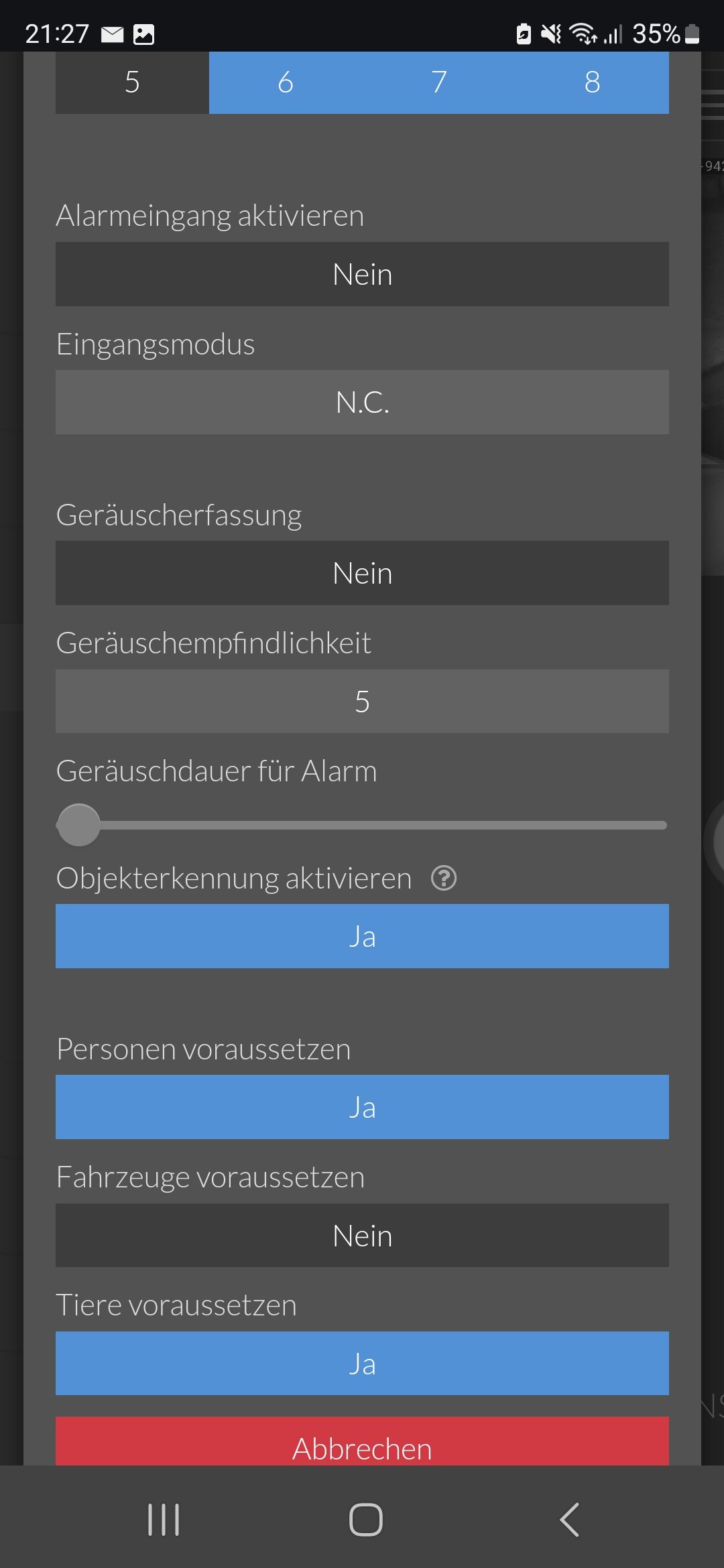Tap the battery indicator in status bar
Screen dimensions: 724x1568
(692, 34)
